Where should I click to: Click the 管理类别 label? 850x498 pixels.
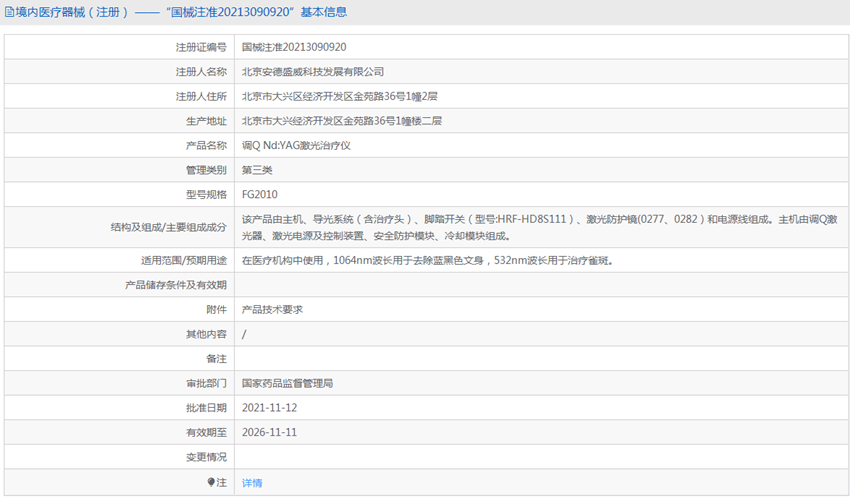click(206, 170)
